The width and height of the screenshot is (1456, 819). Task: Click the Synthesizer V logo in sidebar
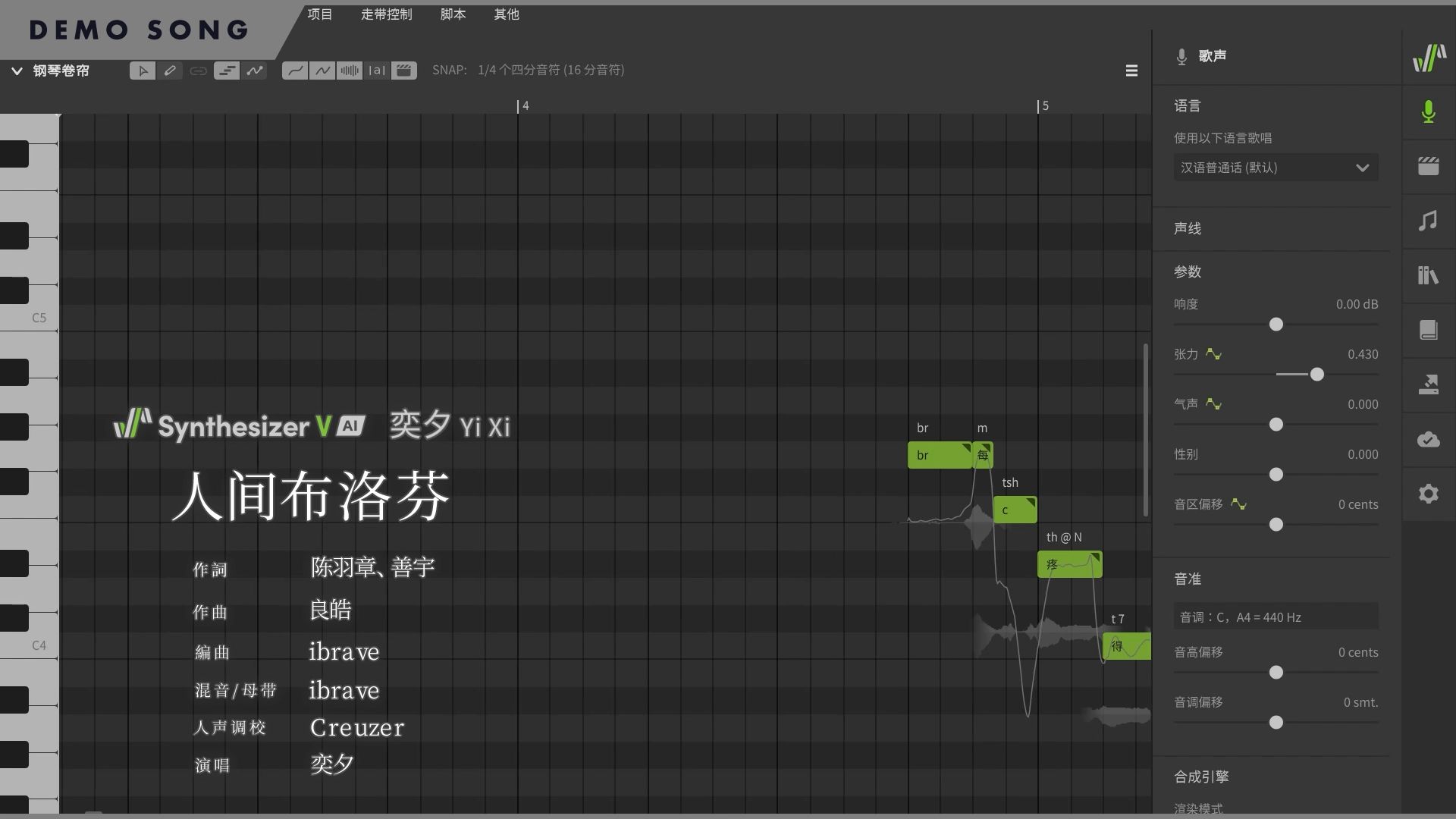point(1429,58)
